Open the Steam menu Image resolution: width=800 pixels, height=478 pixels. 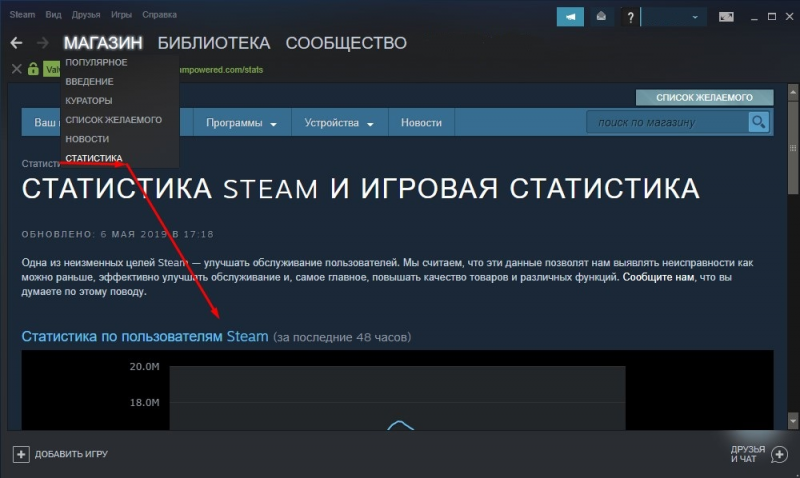22,15
